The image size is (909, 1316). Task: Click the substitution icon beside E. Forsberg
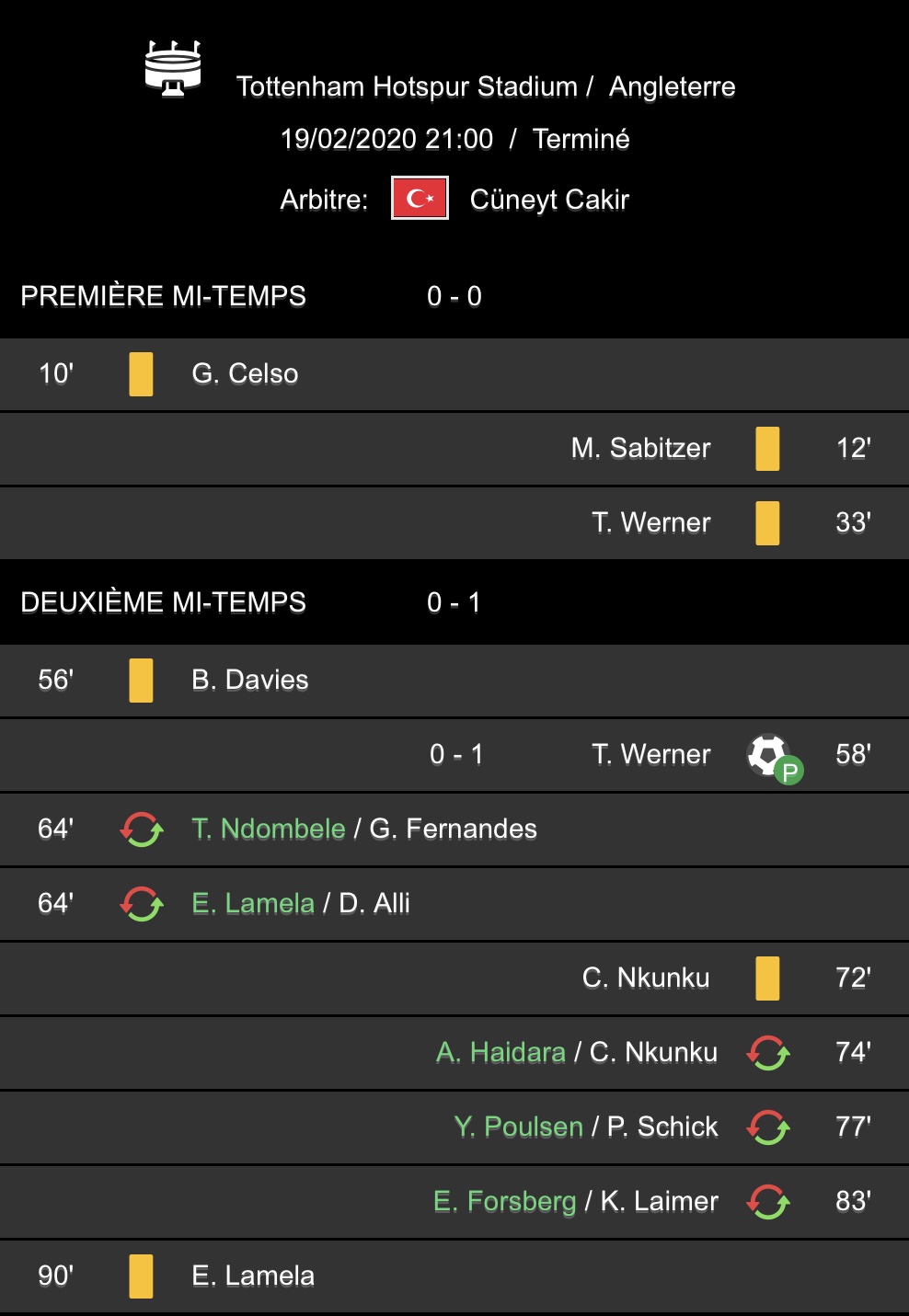(x=767, y=1202)
